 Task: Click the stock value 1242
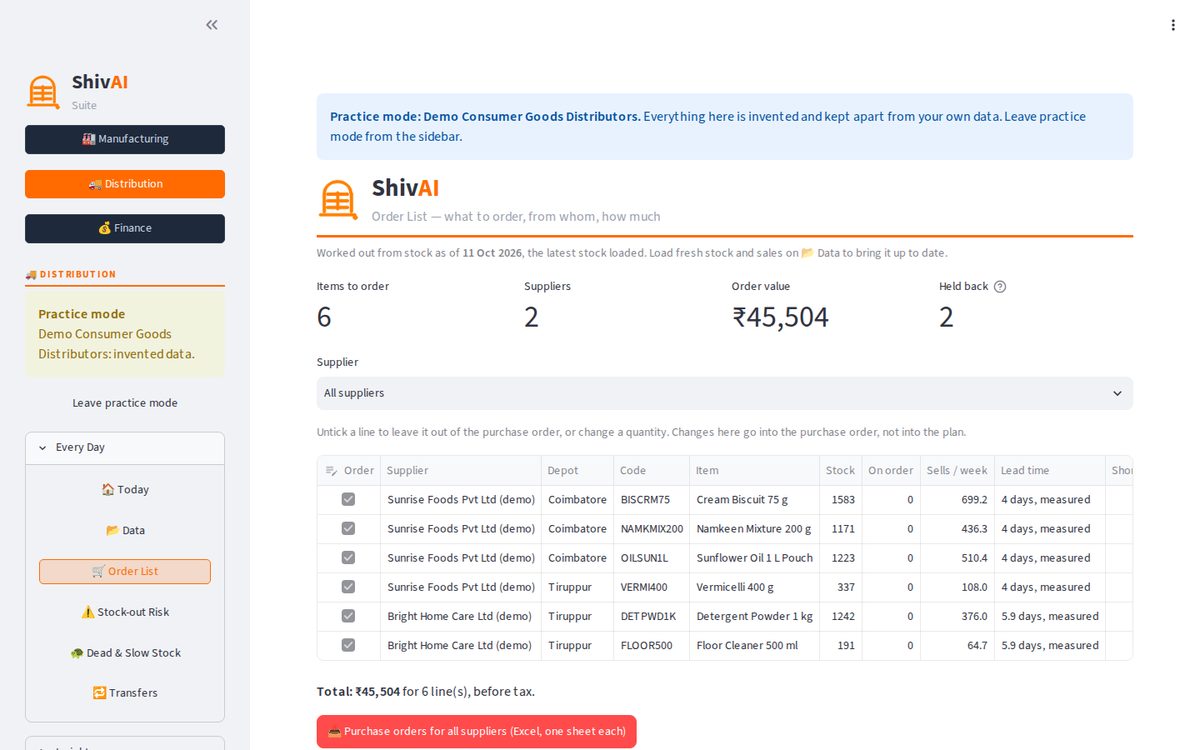tap(841, 616)
